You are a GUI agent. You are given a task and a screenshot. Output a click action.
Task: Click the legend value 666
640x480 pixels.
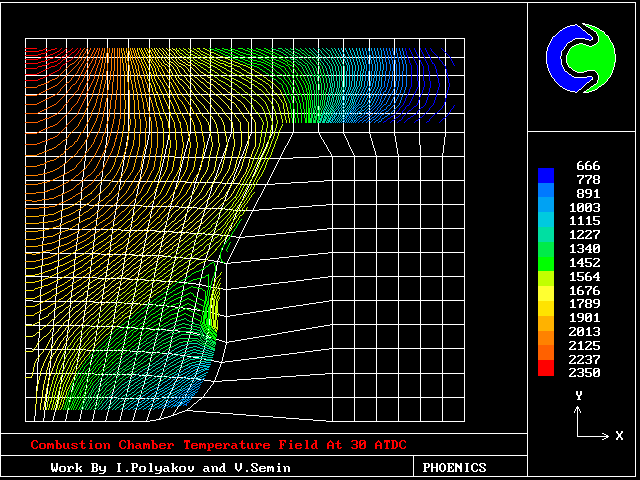pos(587,165)
